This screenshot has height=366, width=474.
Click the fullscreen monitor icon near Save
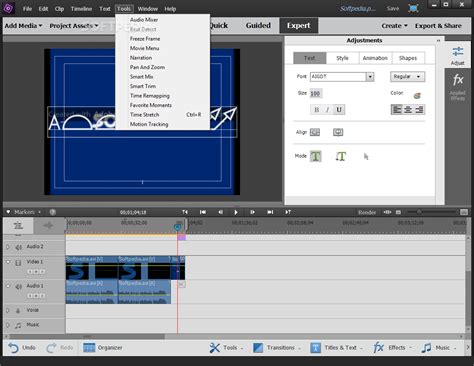pos(413,8)
